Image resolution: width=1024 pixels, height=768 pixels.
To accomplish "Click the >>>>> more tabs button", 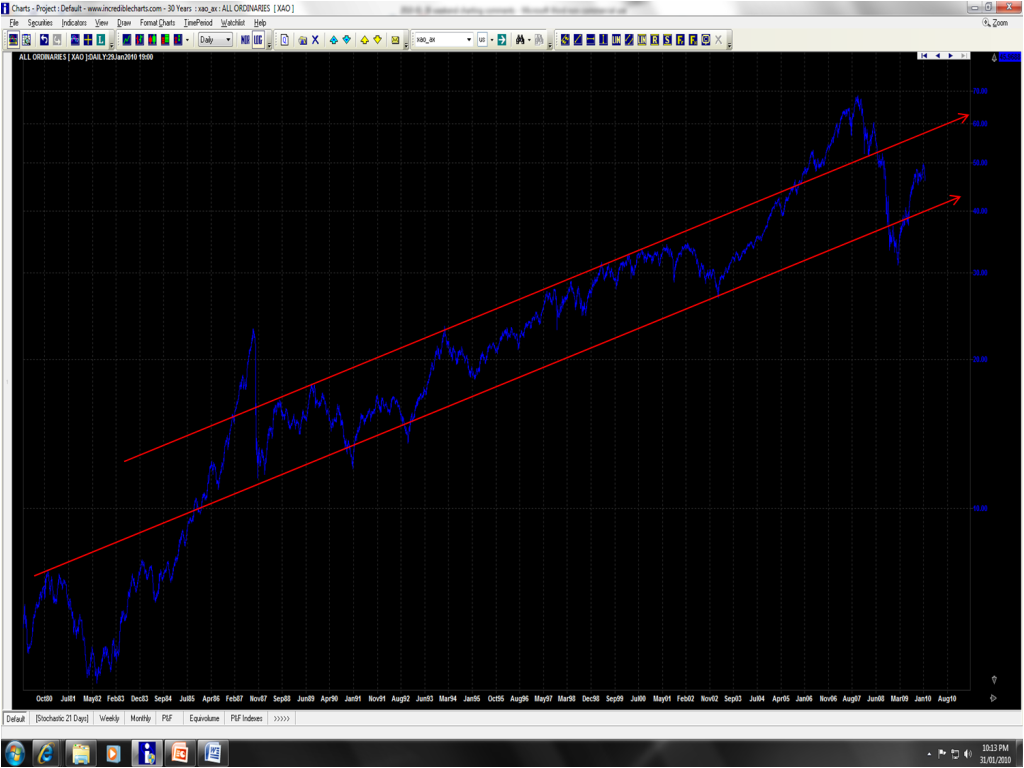I will pyautogui.click(x=281, y=718).
